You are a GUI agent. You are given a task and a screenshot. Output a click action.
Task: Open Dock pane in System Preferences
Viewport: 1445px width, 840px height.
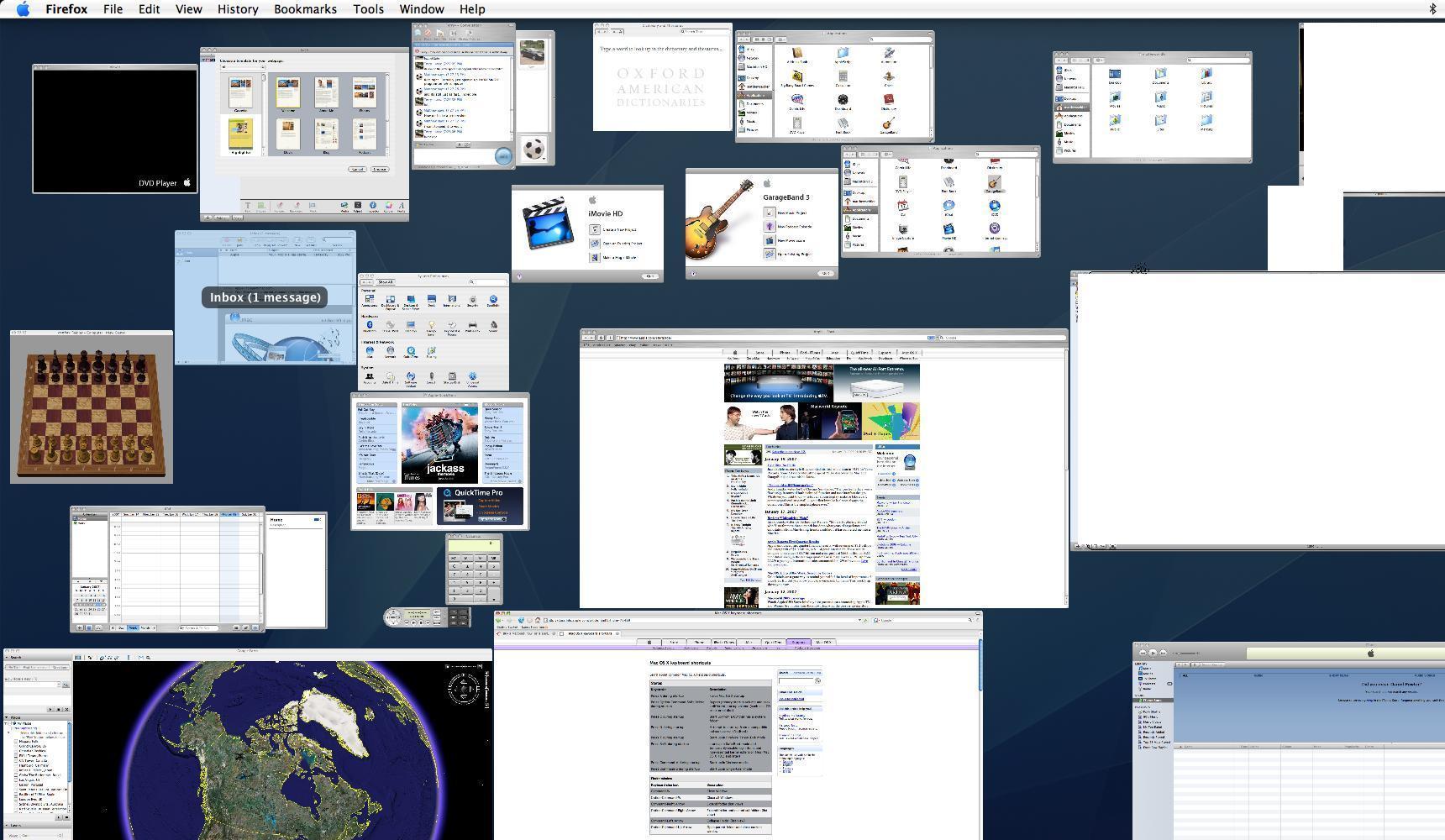tap(431, 301)
